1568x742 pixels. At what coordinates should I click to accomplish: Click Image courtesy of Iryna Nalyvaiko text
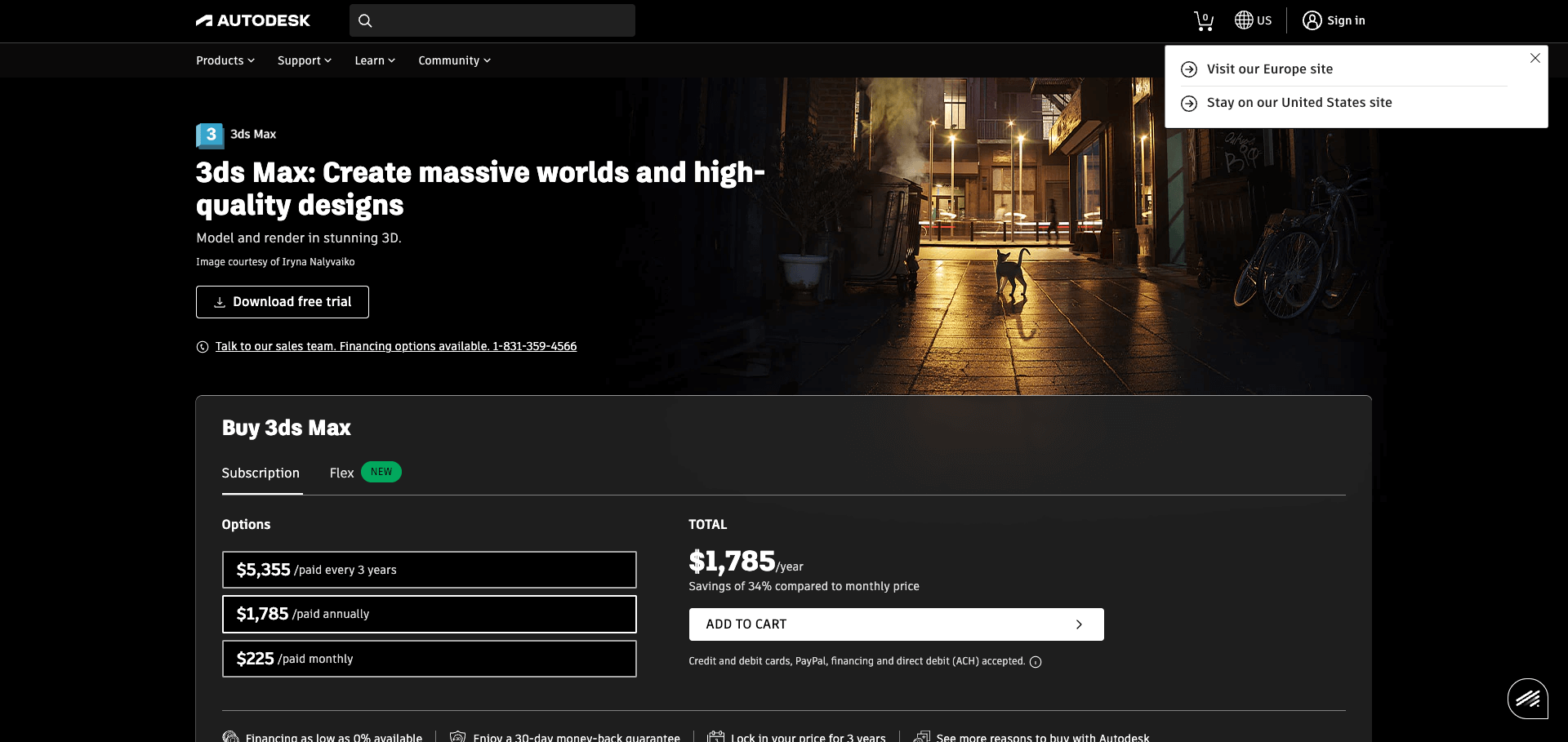[x=275, y=262]
